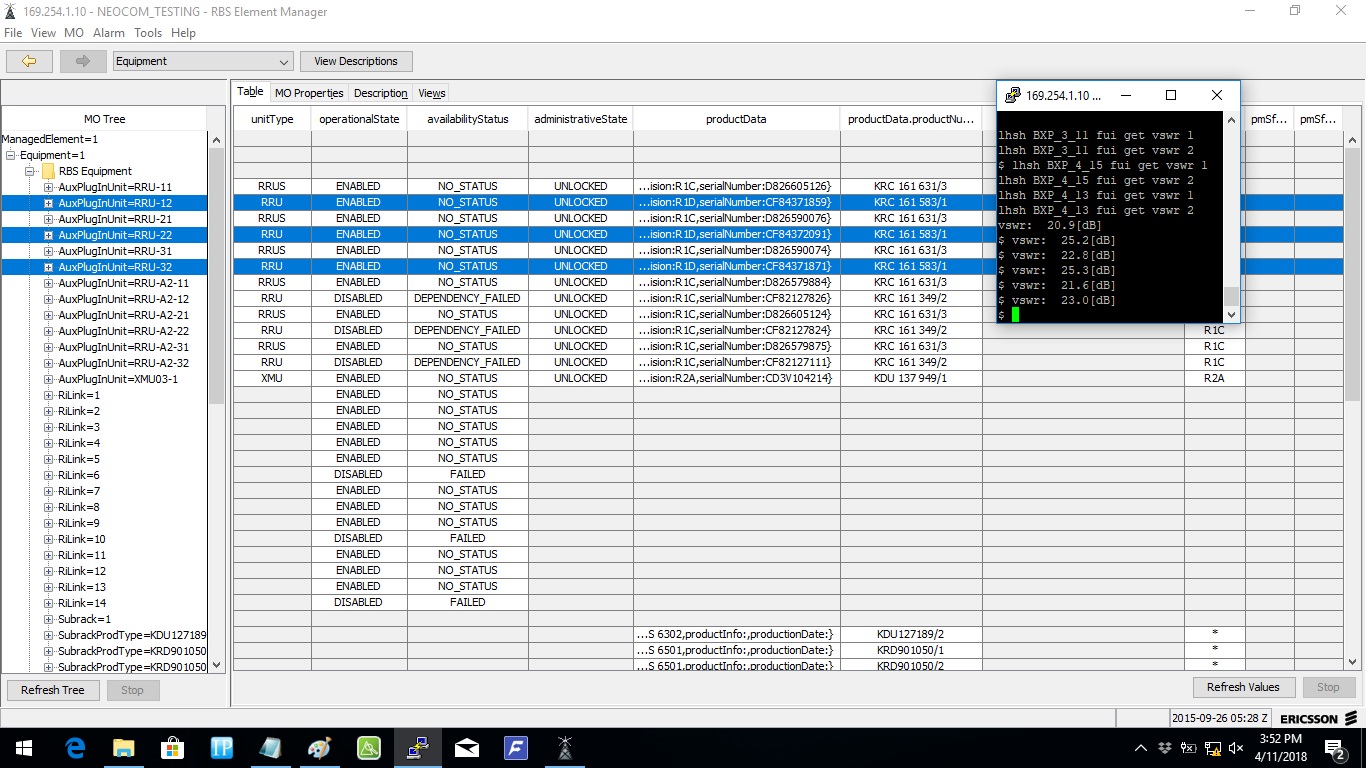Open the Windows notification center
Image resolution: width=1366 pixels, height=768 pixels.
click(x=1335, y=748)
